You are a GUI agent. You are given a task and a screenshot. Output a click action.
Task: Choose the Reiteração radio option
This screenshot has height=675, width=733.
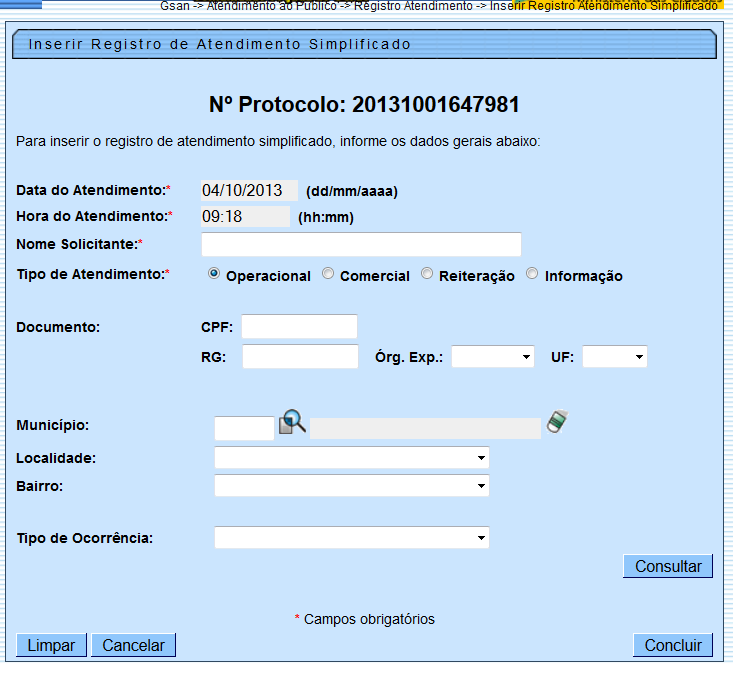pos(427,274)
